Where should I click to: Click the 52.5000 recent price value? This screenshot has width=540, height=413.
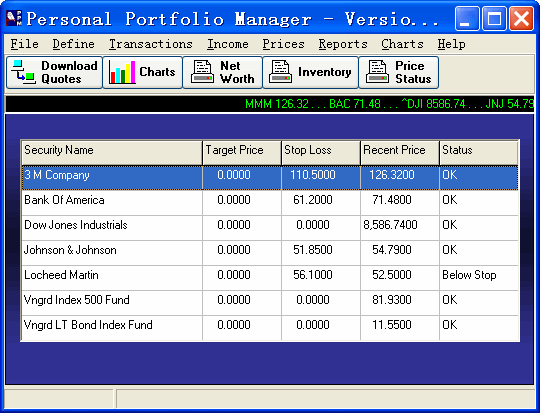(x=392, y=275)
